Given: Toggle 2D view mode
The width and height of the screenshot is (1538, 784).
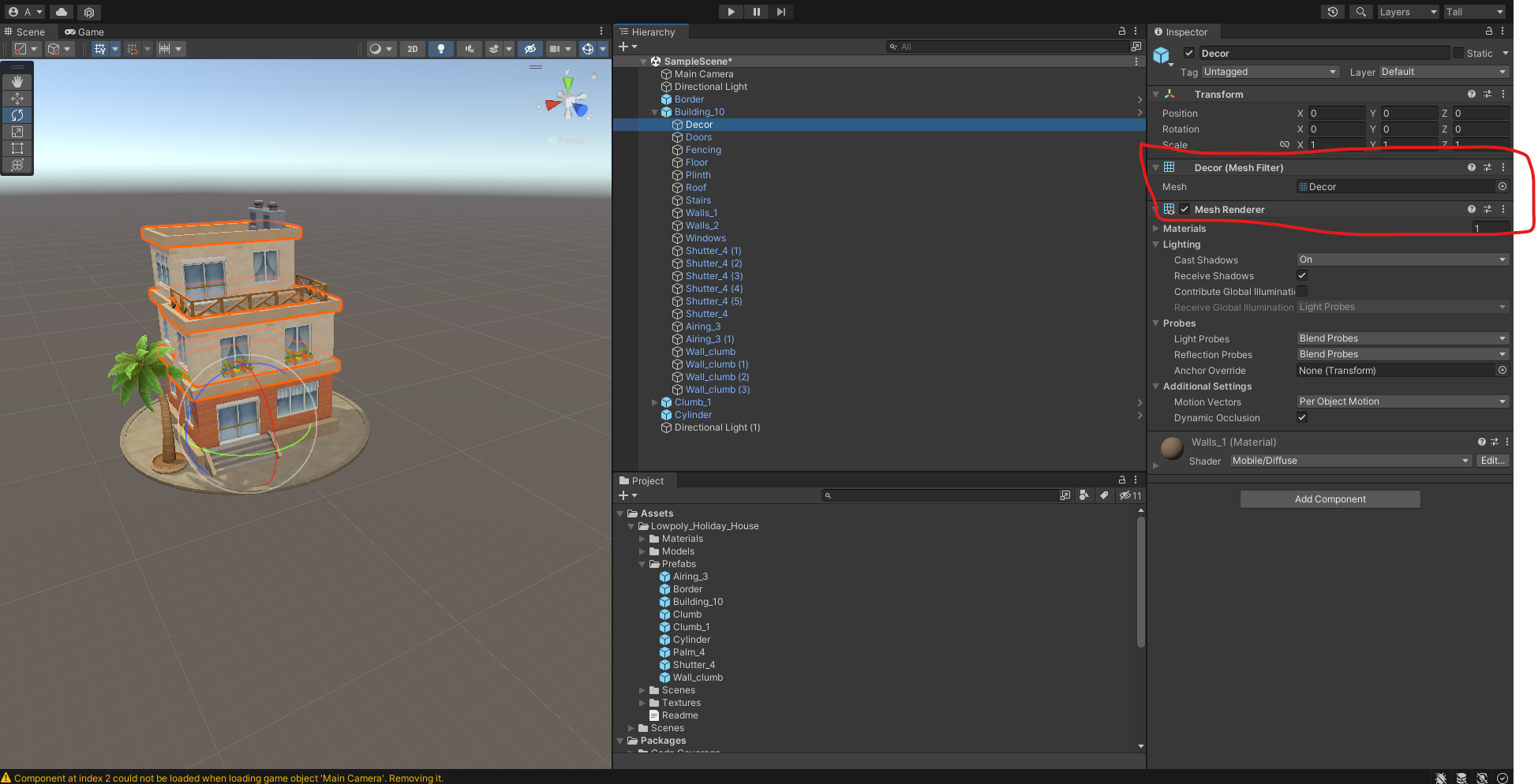Looking at the screenshot, I should tap(412, 49).
